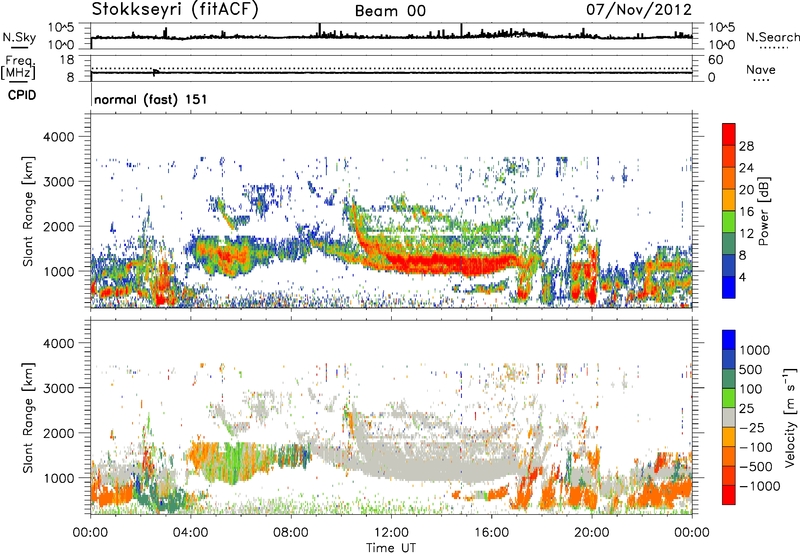Click power panel 'Slant Range [km]' label
The width and height of the screenshot is (800, 554).
(x=28, y=211)
